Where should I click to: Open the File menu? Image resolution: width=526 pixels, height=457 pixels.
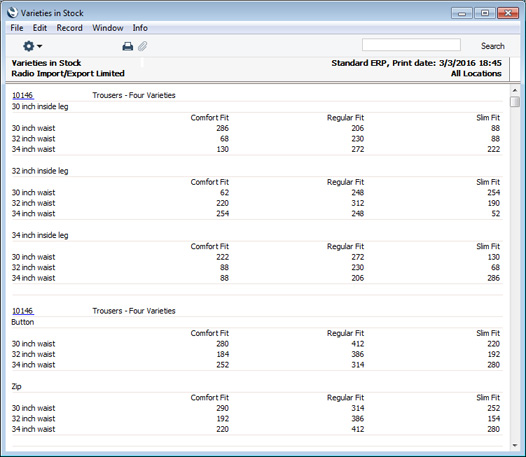pos(17,28)
